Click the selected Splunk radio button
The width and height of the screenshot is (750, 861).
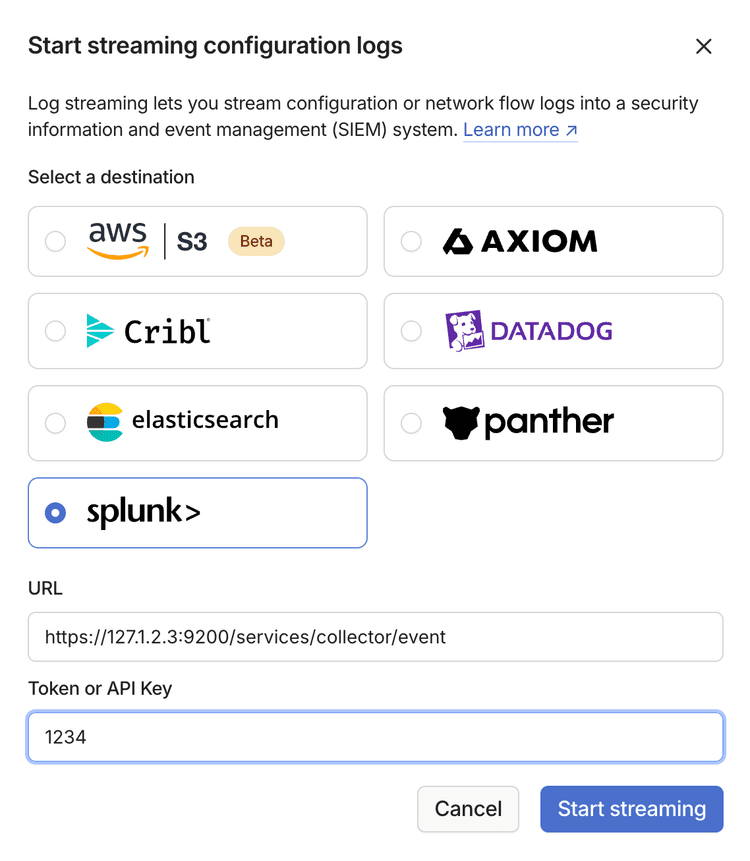tap(56, 513)
